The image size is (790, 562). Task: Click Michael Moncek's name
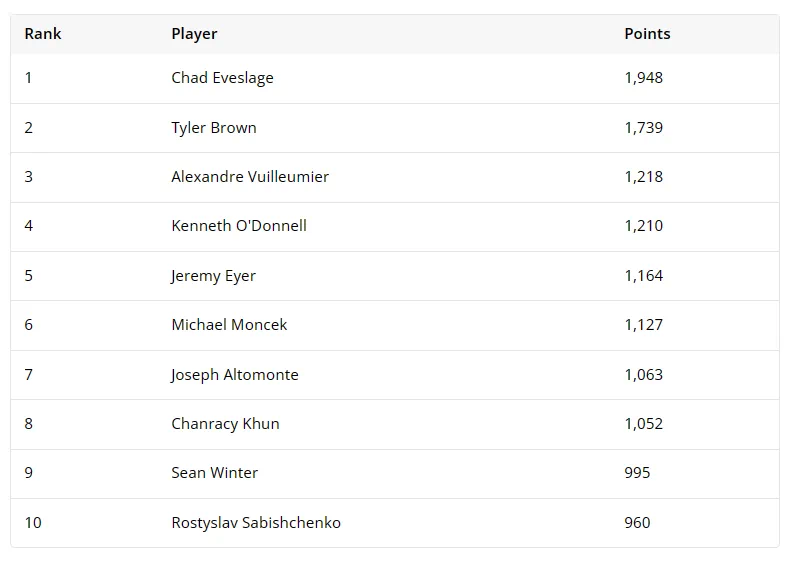click(x=229, y=325)
